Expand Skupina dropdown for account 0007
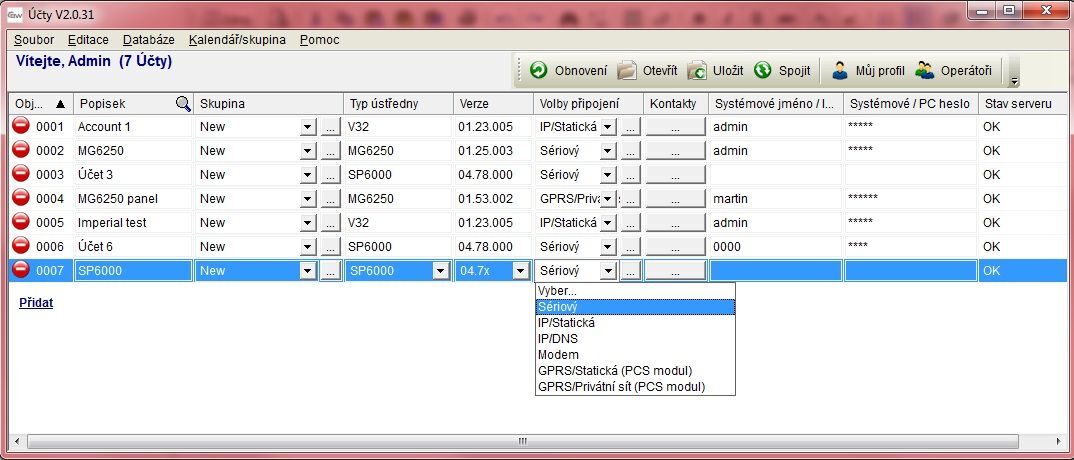1074x460 pixels. click(307, 271)
